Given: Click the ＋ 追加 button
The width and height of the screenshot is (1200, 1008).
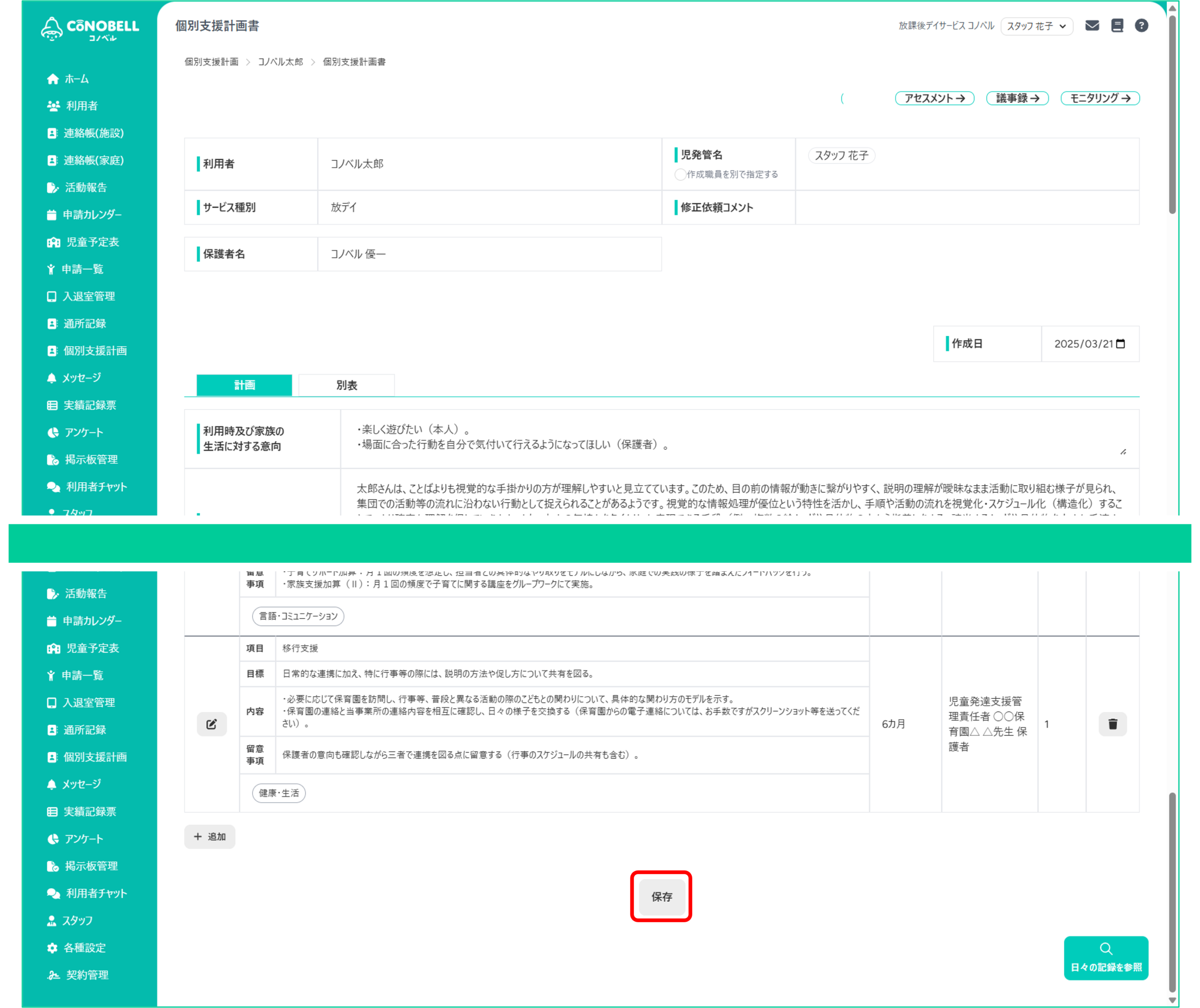Looking at the screenshot, I should [210, 836].
